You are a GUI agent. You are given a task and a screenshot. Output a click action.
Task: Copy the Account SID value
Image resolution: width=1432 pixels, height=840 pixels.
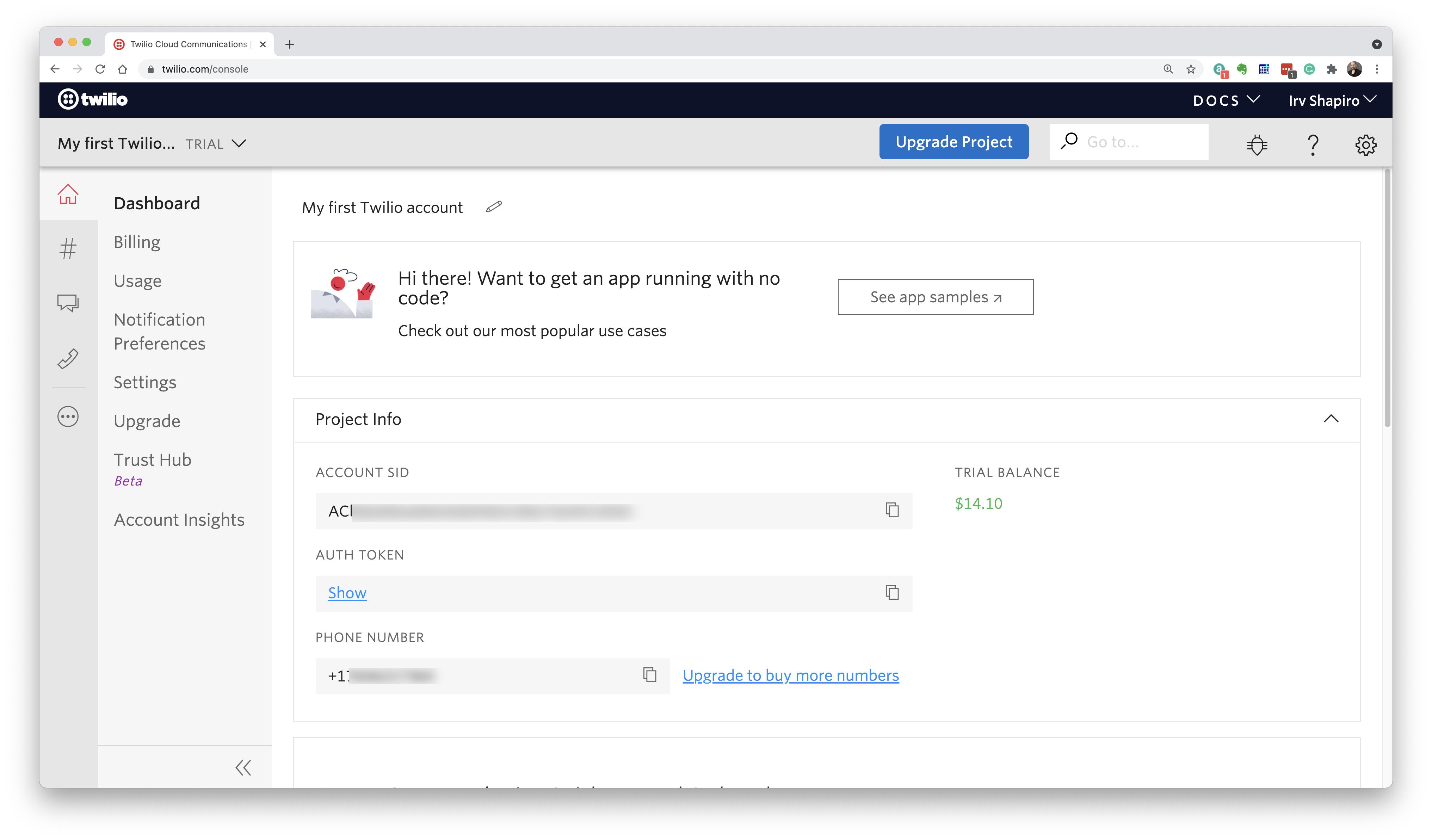(x=892, y=510)
